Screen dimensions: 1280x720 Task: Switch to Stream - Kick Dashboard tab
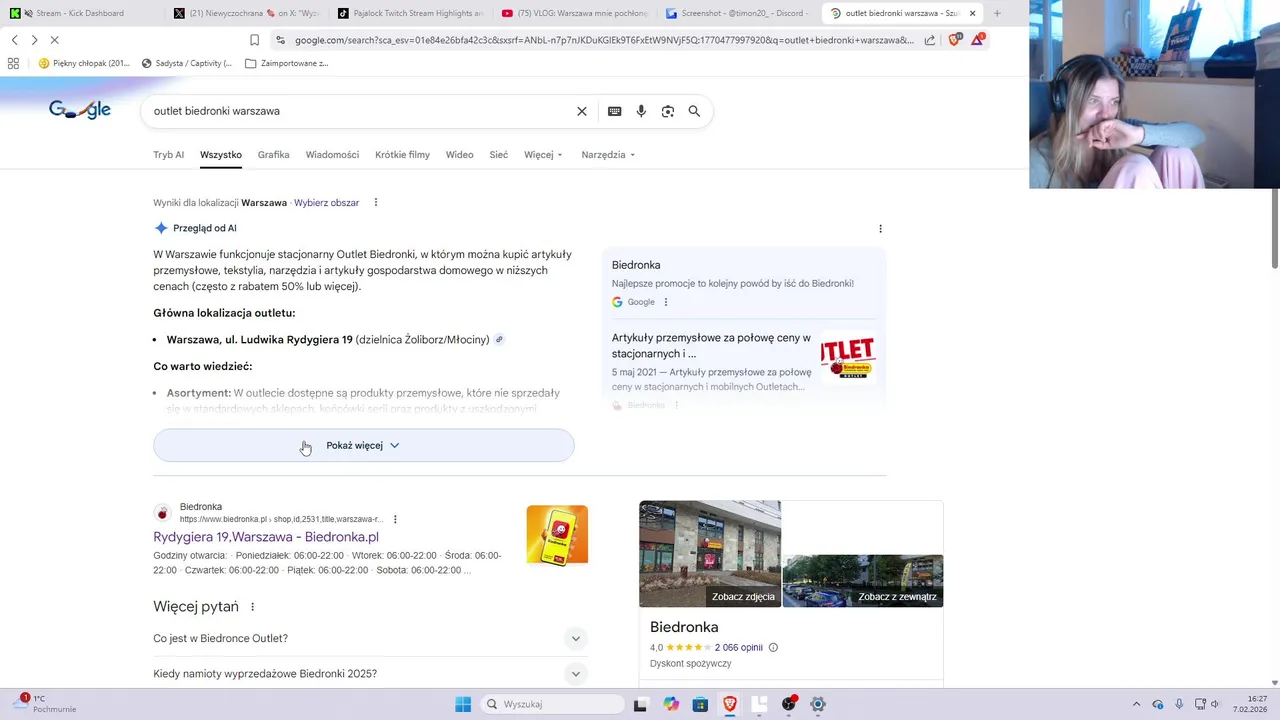click(80, 13)
